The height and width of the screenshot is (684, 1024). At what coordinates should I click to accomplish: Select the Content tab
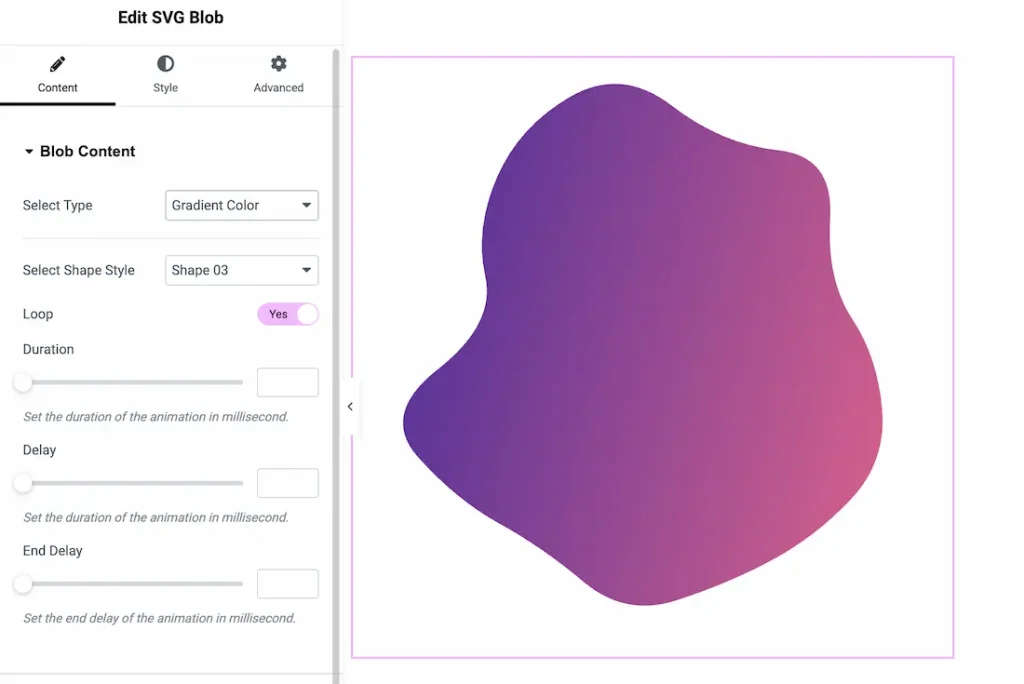(57, 75)
